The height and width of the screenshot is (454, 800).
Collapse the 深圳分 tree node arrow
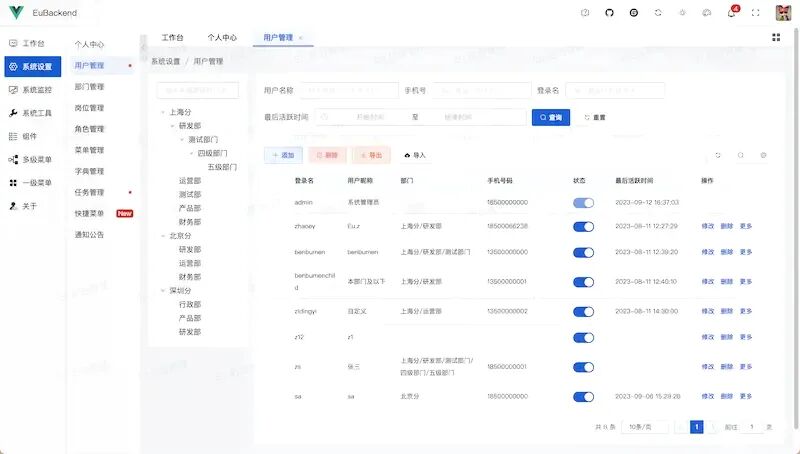(x=163, y=291)
